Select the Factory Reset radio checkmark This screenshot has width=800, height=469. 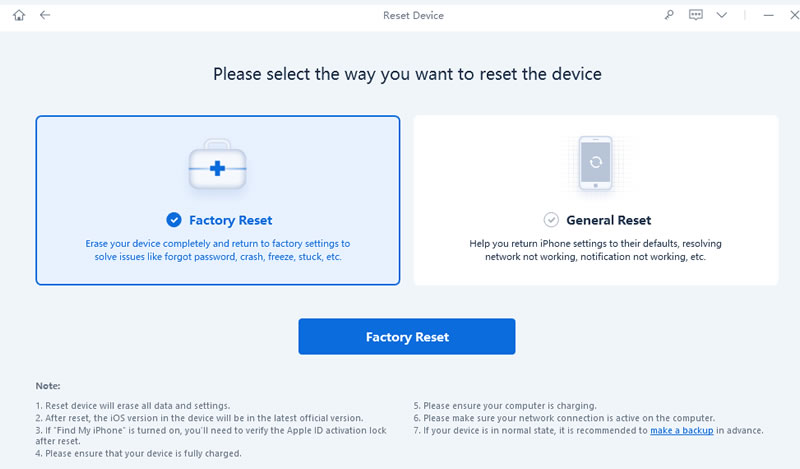coord(174,220)
